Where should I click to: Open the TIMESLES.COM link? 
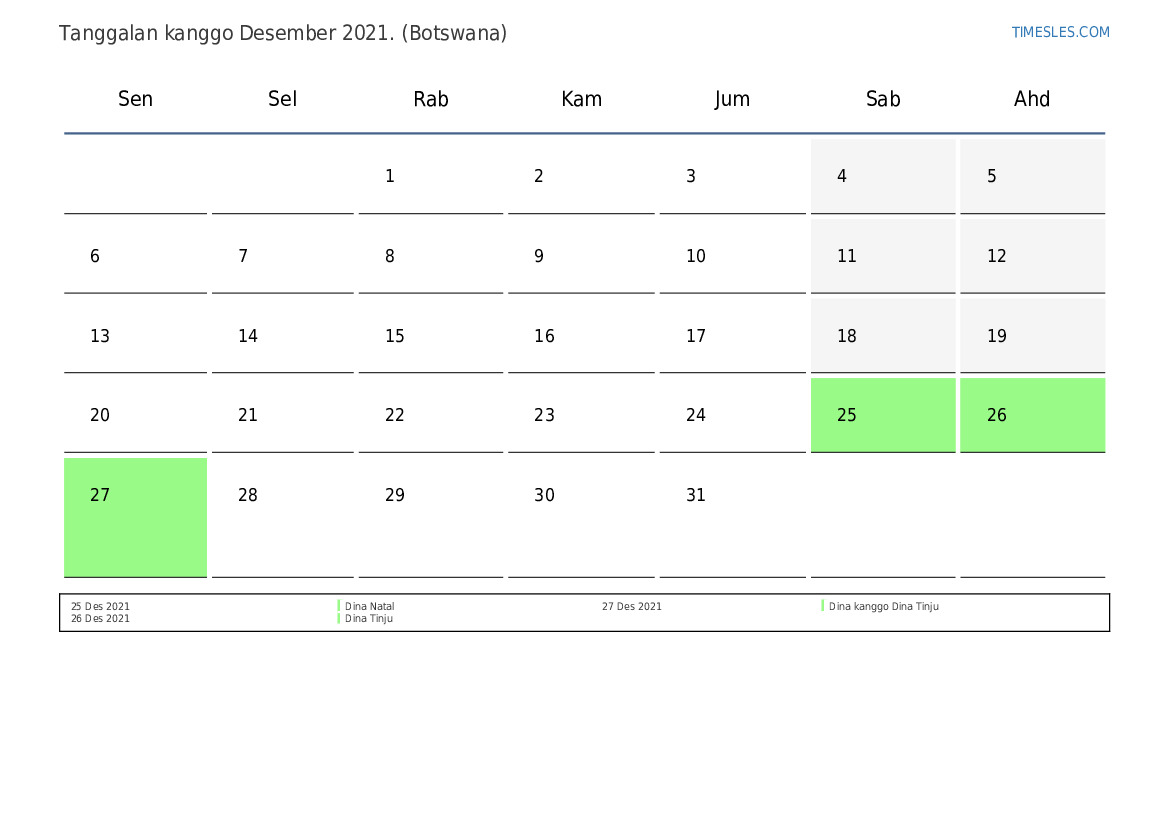point(1060,32)
